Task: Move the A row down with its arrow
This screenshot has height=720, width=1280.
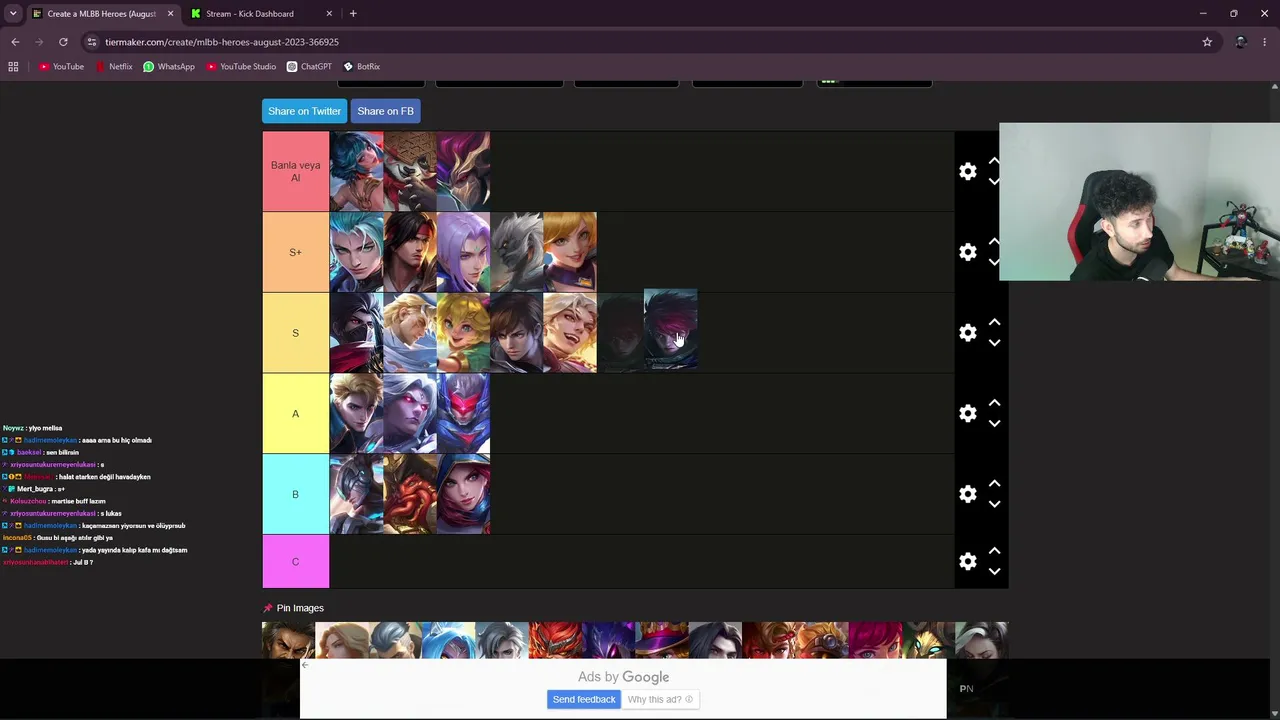Action: (994, 423)
